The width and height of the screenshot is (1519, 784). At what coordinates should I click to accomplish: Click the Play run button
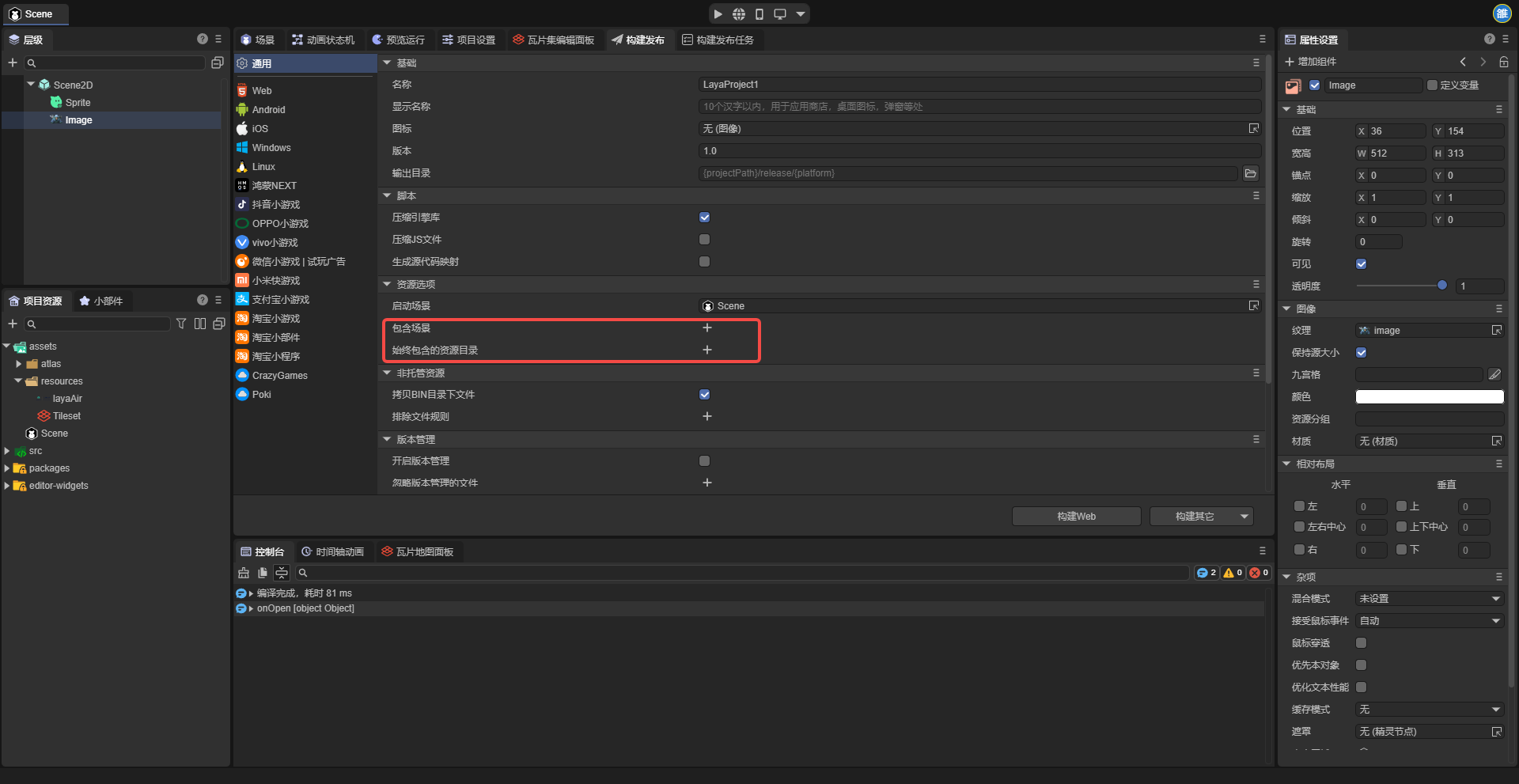click(718, 14)
